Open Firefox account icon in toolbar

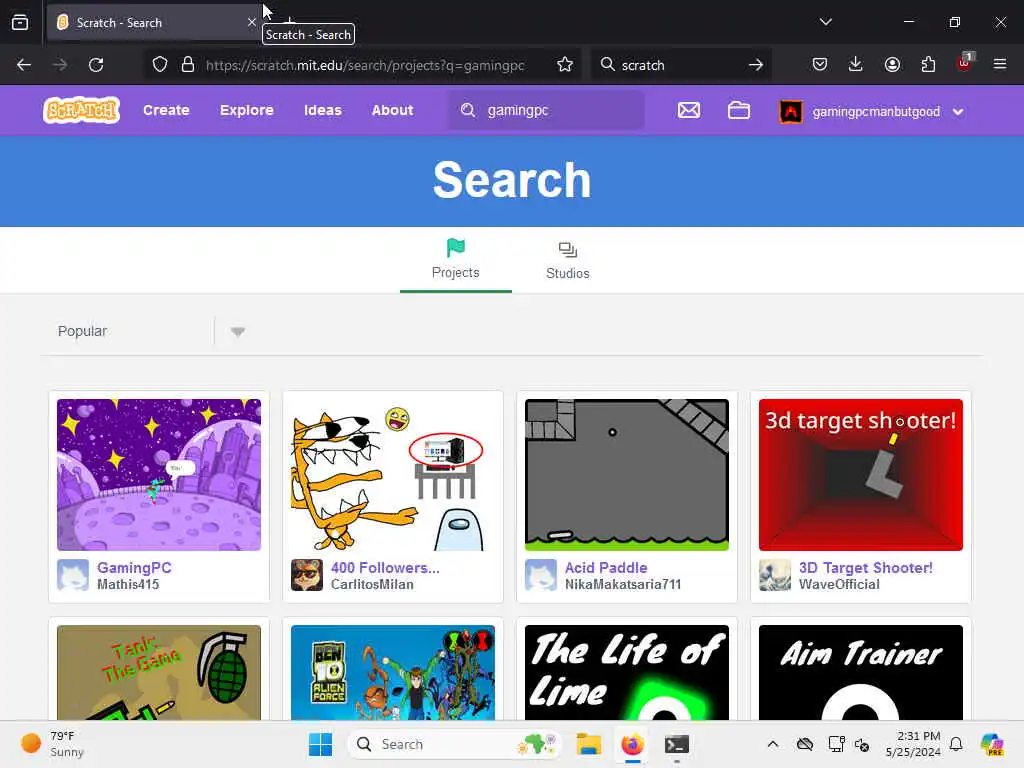[x=892, y=64]
